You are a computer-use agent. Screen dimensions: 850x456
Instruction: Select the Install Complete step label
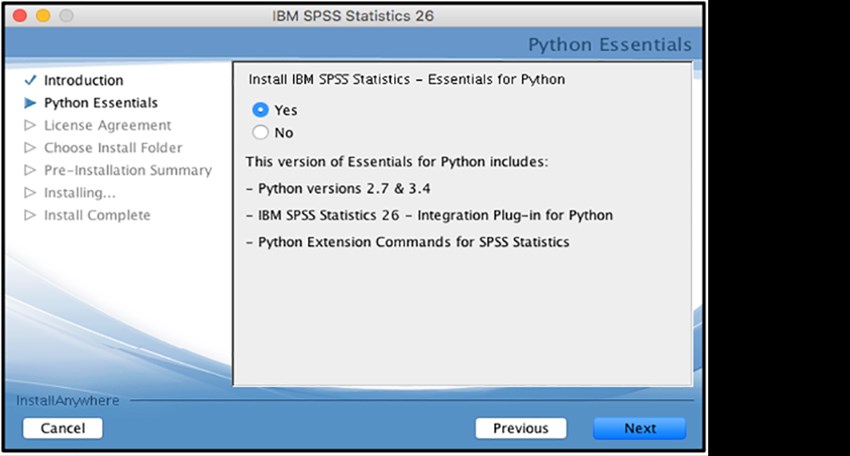click(x=97, y=215)
